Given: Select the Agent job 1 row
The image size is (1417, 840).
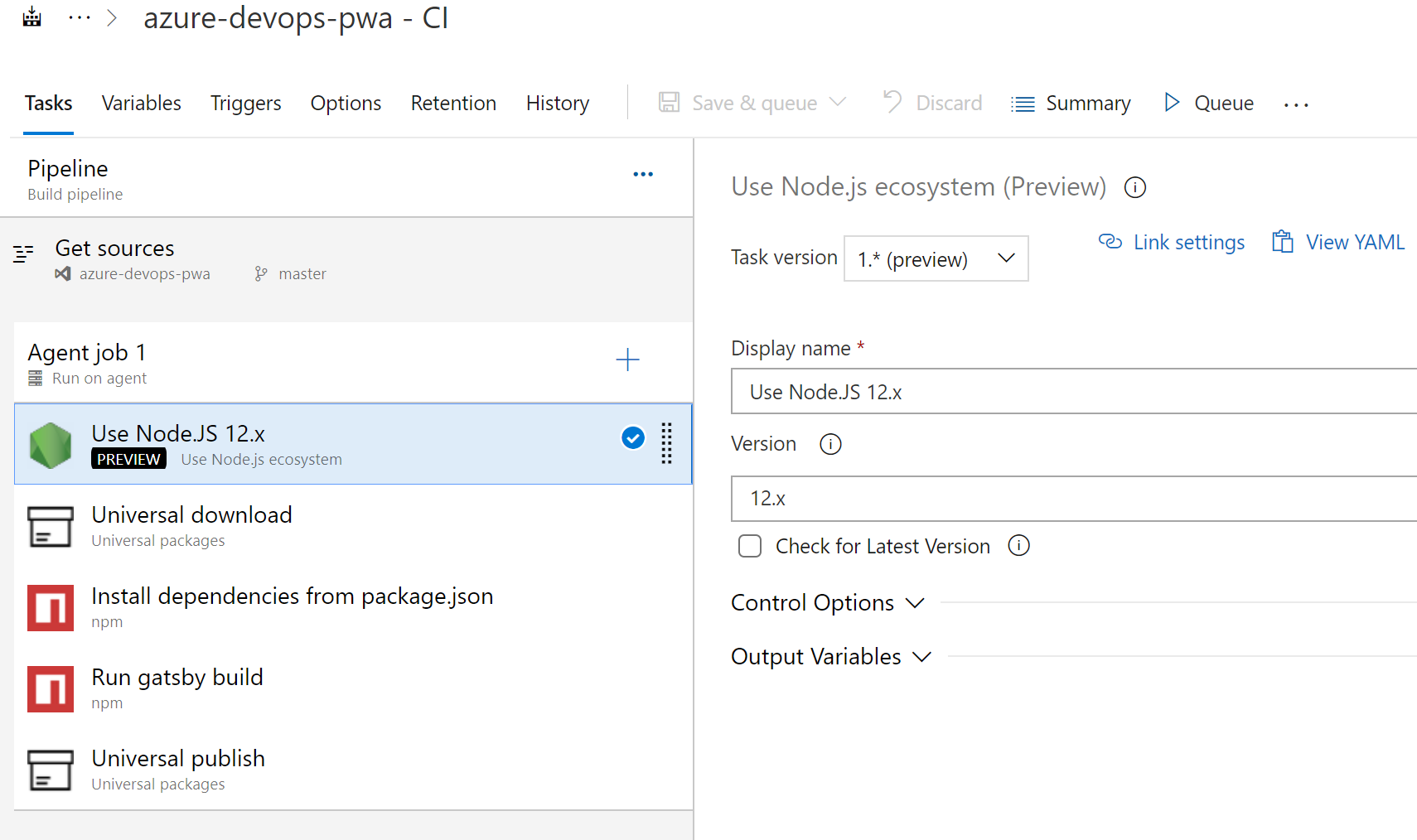Looking at the screenshot, I should (x=353, y=363).
